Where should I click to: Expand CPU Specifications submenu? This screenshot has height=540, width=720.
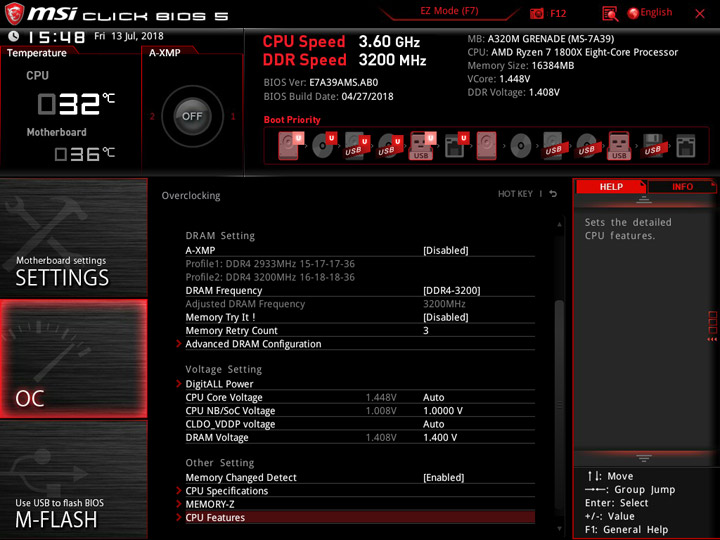[x=226, y=490]
